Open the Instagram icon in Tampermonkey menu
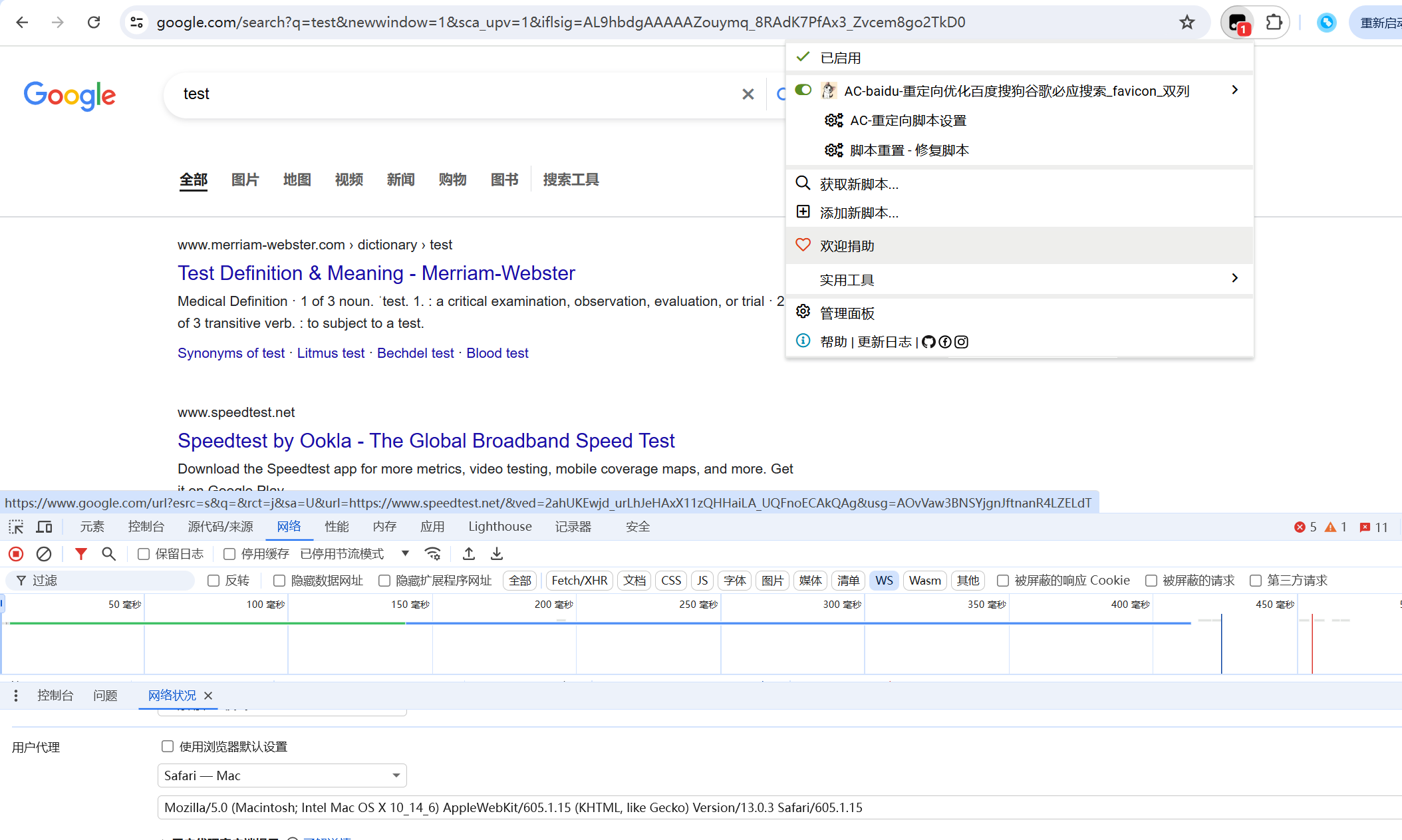1402x840 pixels. (961, 342)
